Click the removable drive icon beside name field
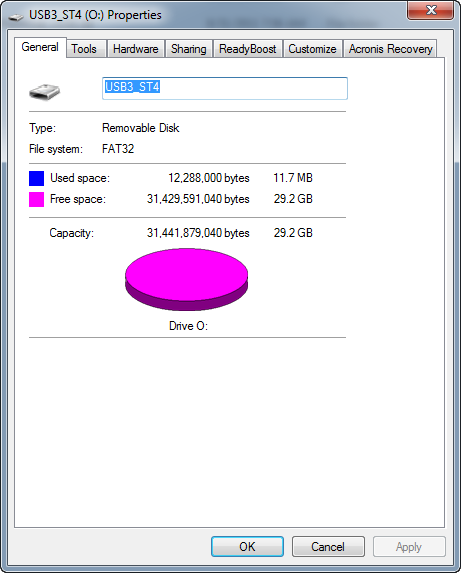 45,92
